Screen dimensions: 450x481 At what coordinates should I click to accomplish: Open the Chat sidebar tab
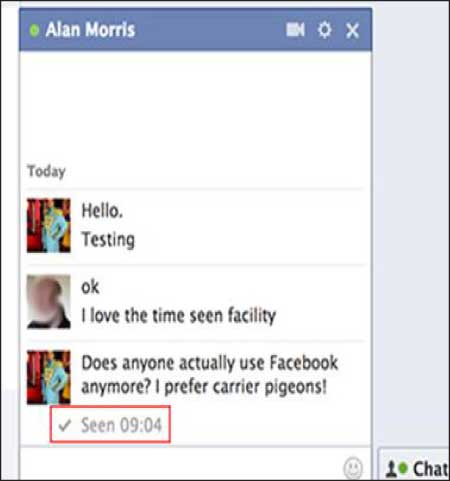415,467
